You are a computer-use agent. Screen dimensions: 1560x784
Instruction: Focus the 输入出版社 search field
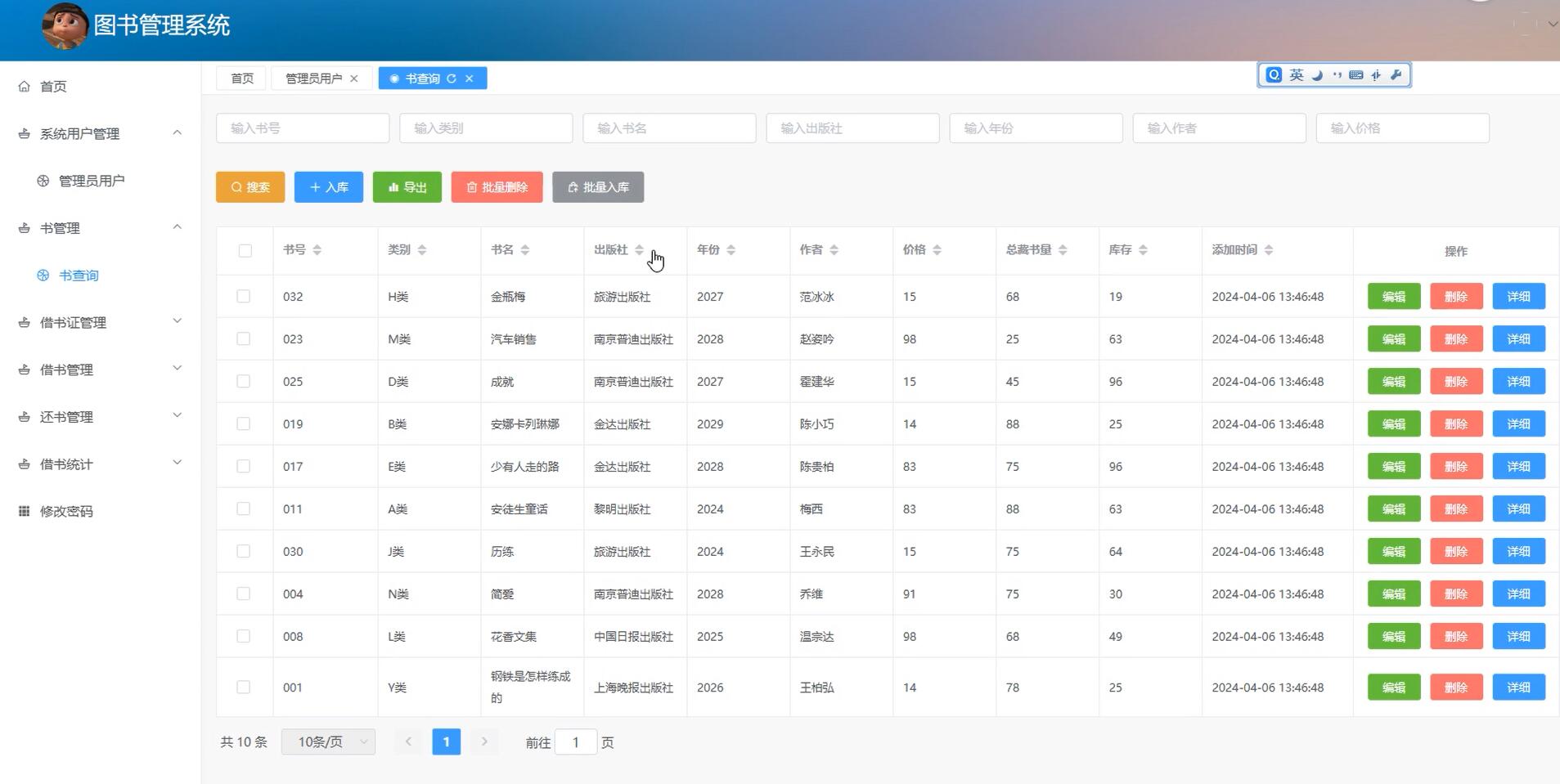click(x=852, y=128)
